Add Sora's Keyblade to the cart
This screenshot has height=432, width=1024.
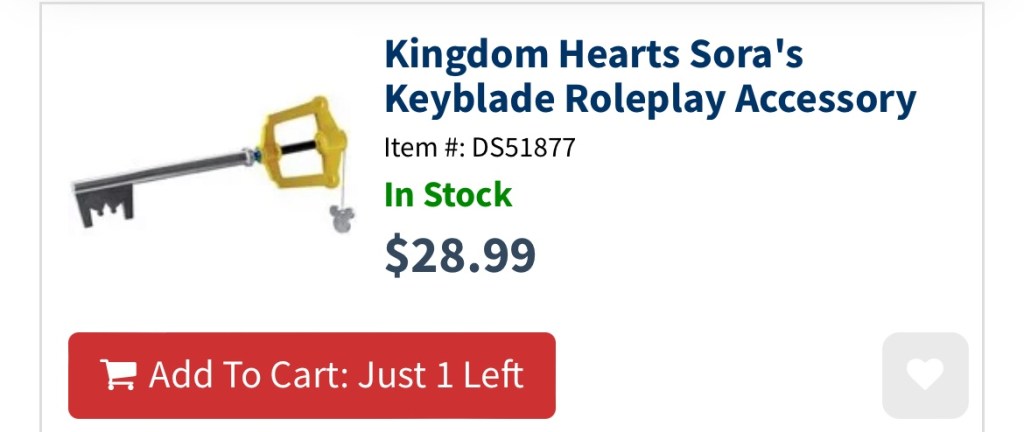pyautogui.click(x=311, y=375)
